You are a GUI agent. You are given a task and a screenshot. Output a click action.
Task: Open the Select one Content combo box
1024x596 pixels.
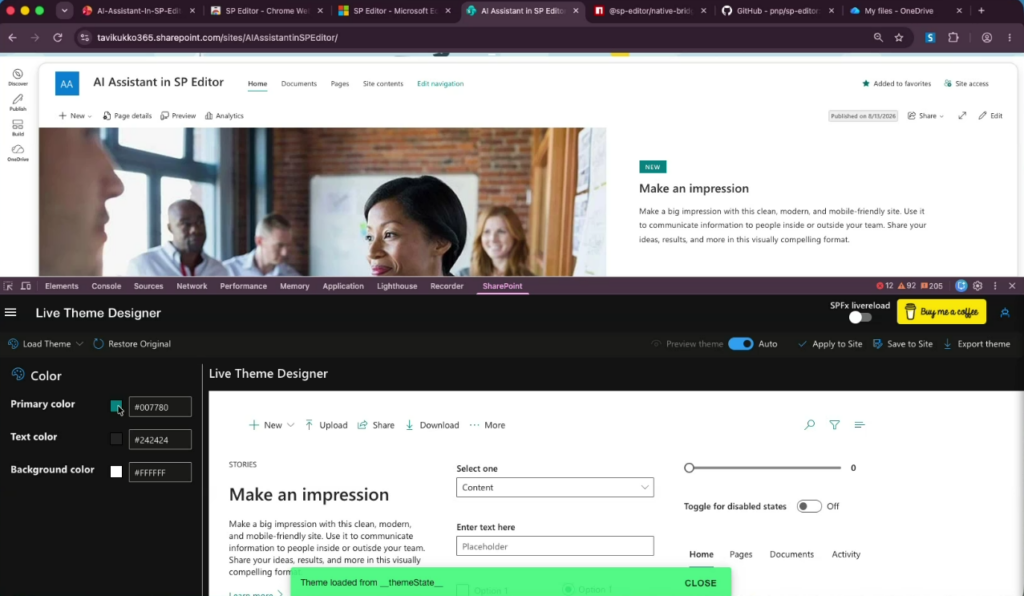(x=554, y=488)
